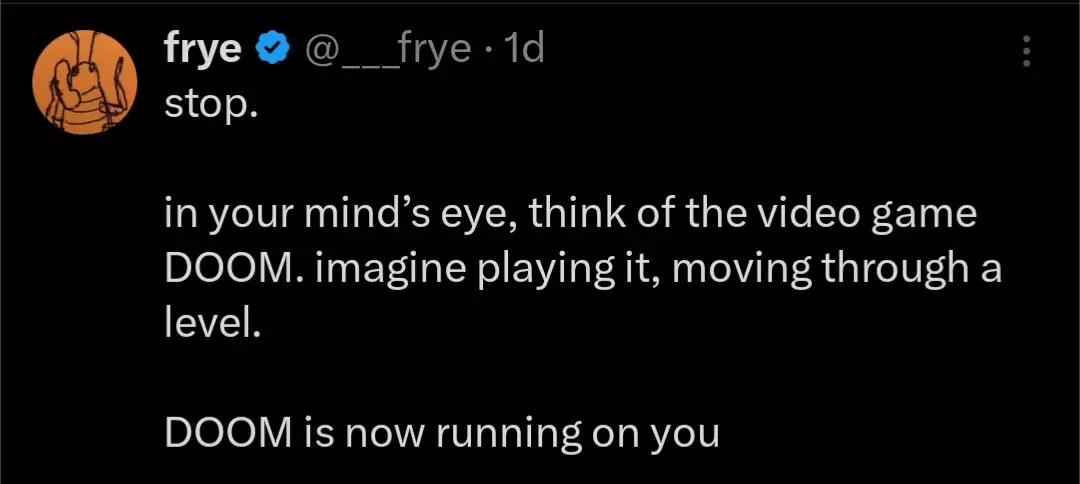
Task: Click the "1d" timestamp link
Action: click(x=525, y=47)
